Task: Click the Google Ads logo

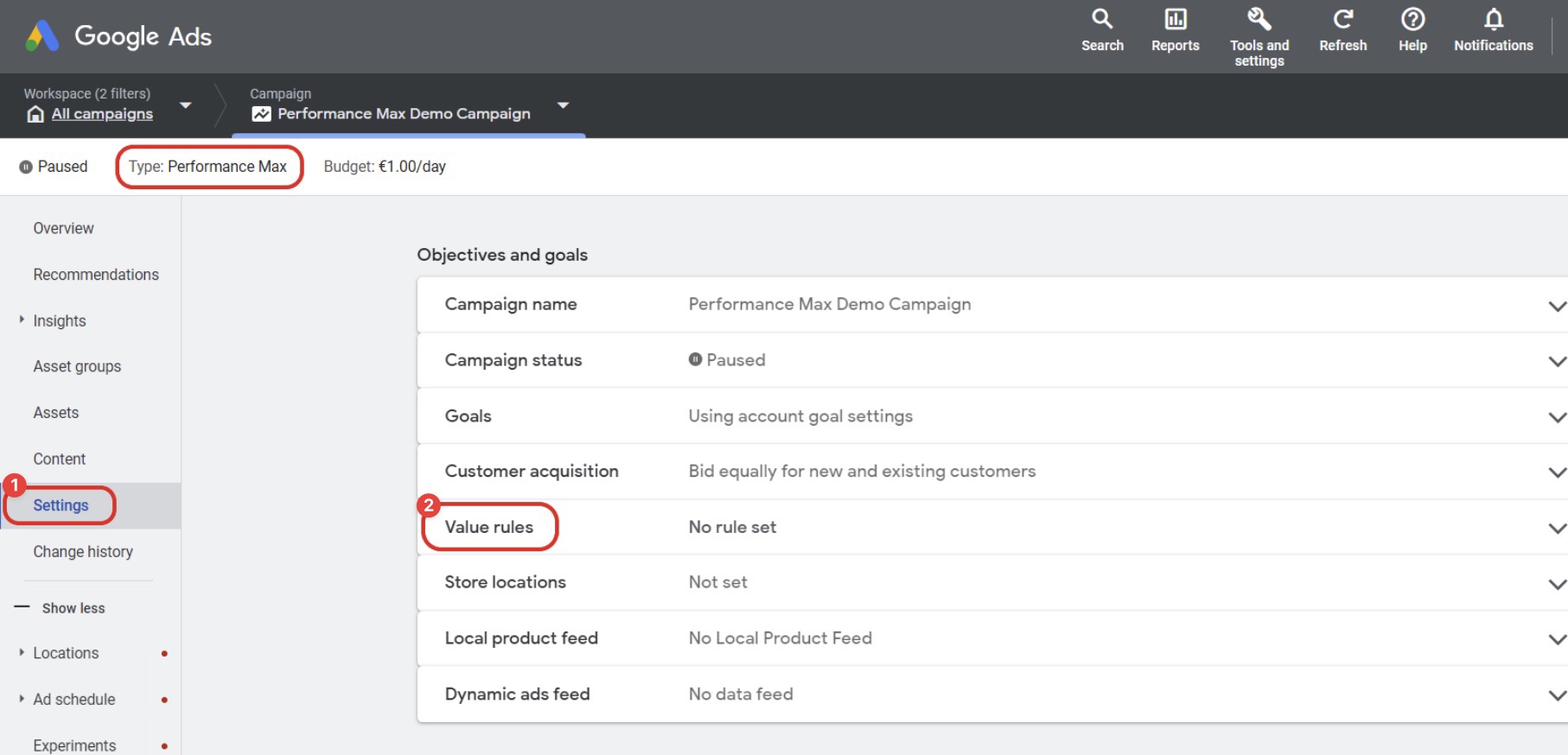Action: tap(42, 36)
